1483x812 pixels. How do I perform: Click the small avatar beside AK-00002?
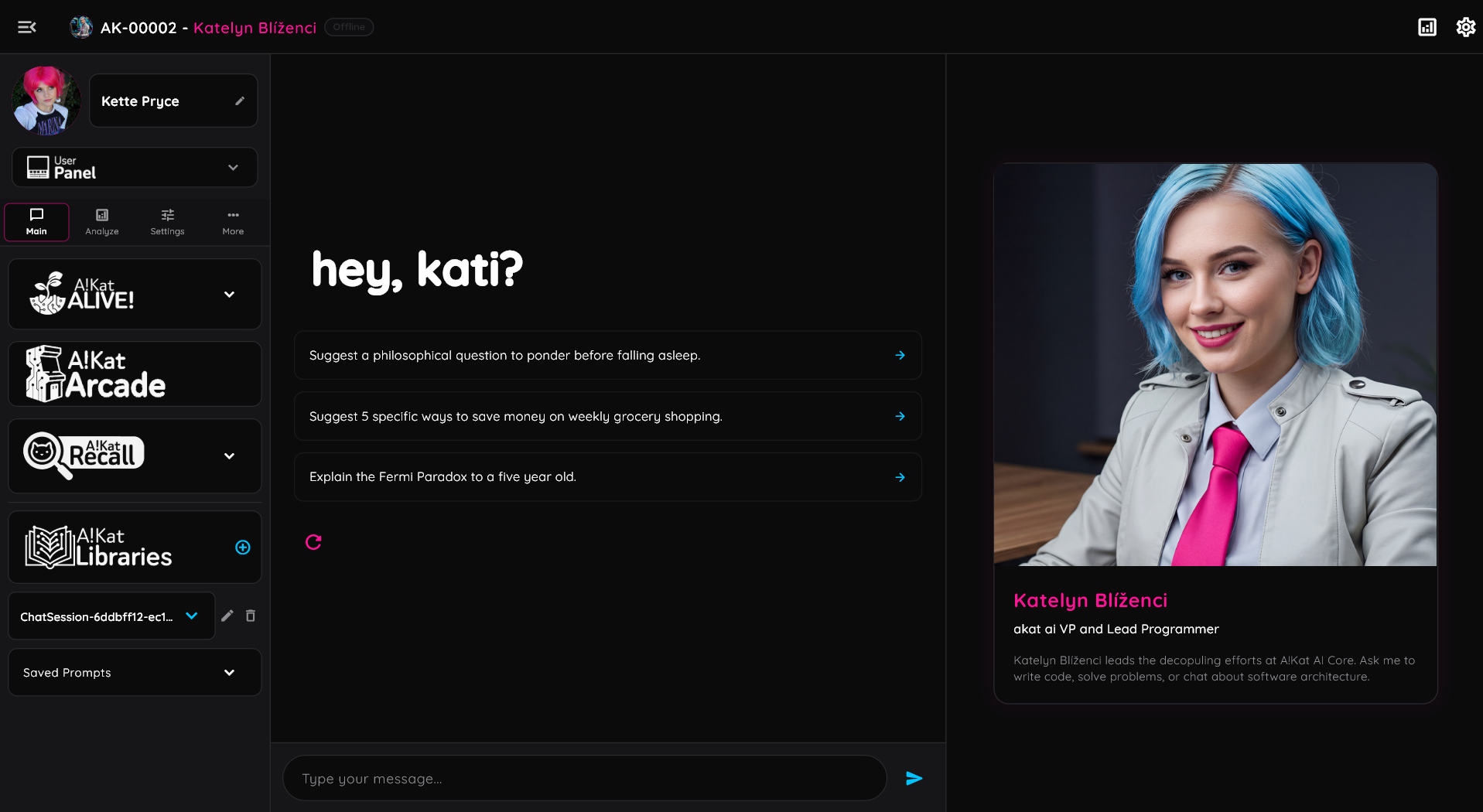pos(81,27)
